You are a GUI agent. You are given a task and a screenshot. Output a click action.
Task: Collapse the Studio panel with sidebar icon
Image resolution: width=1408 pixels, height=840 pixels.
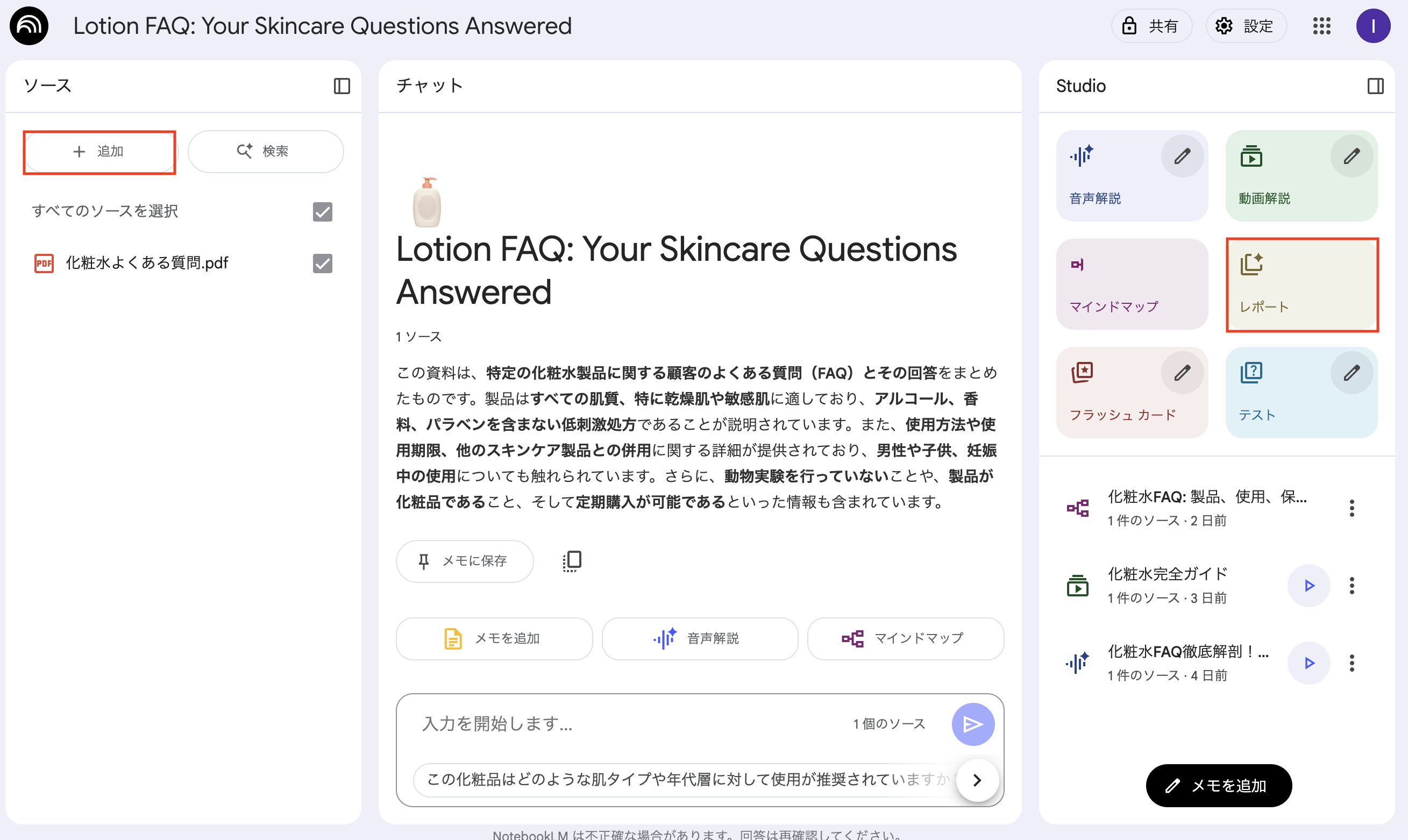1375,86
